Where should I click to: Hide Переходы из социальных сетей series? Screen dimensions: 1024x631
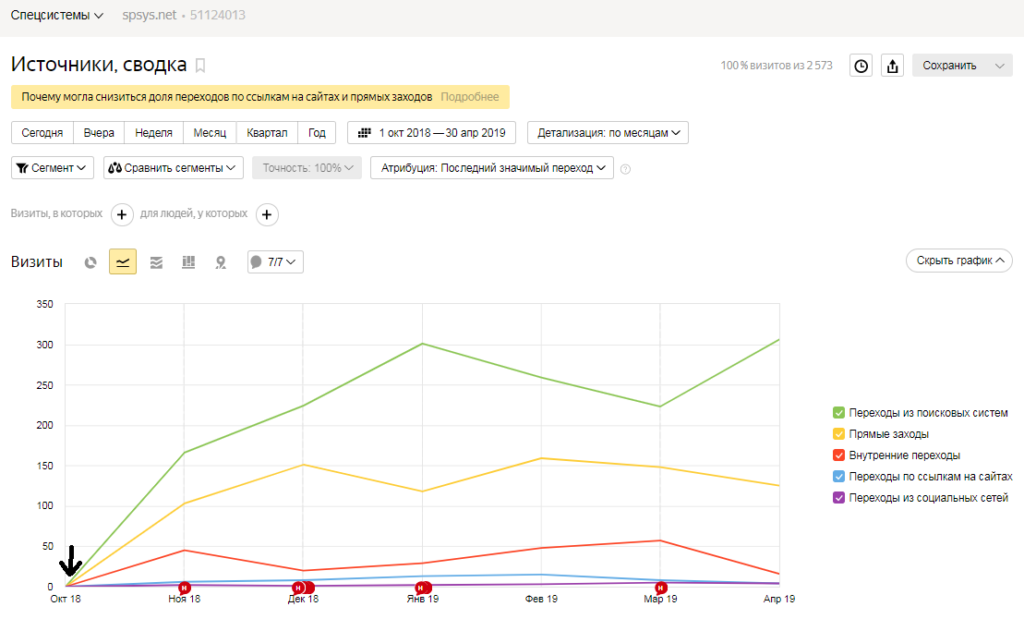839,498
